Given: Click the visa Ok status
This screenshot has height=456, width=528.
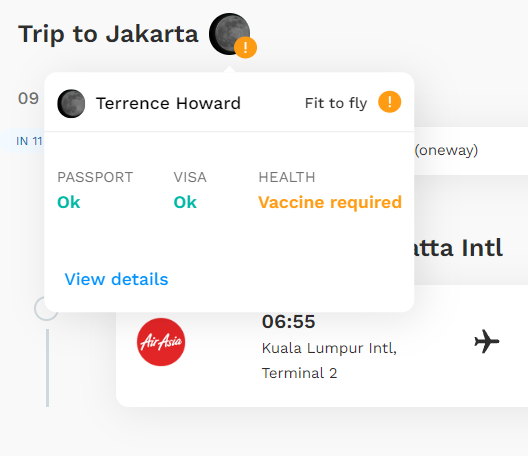Looking at the screenshot, I should click(x=185, y=202).
